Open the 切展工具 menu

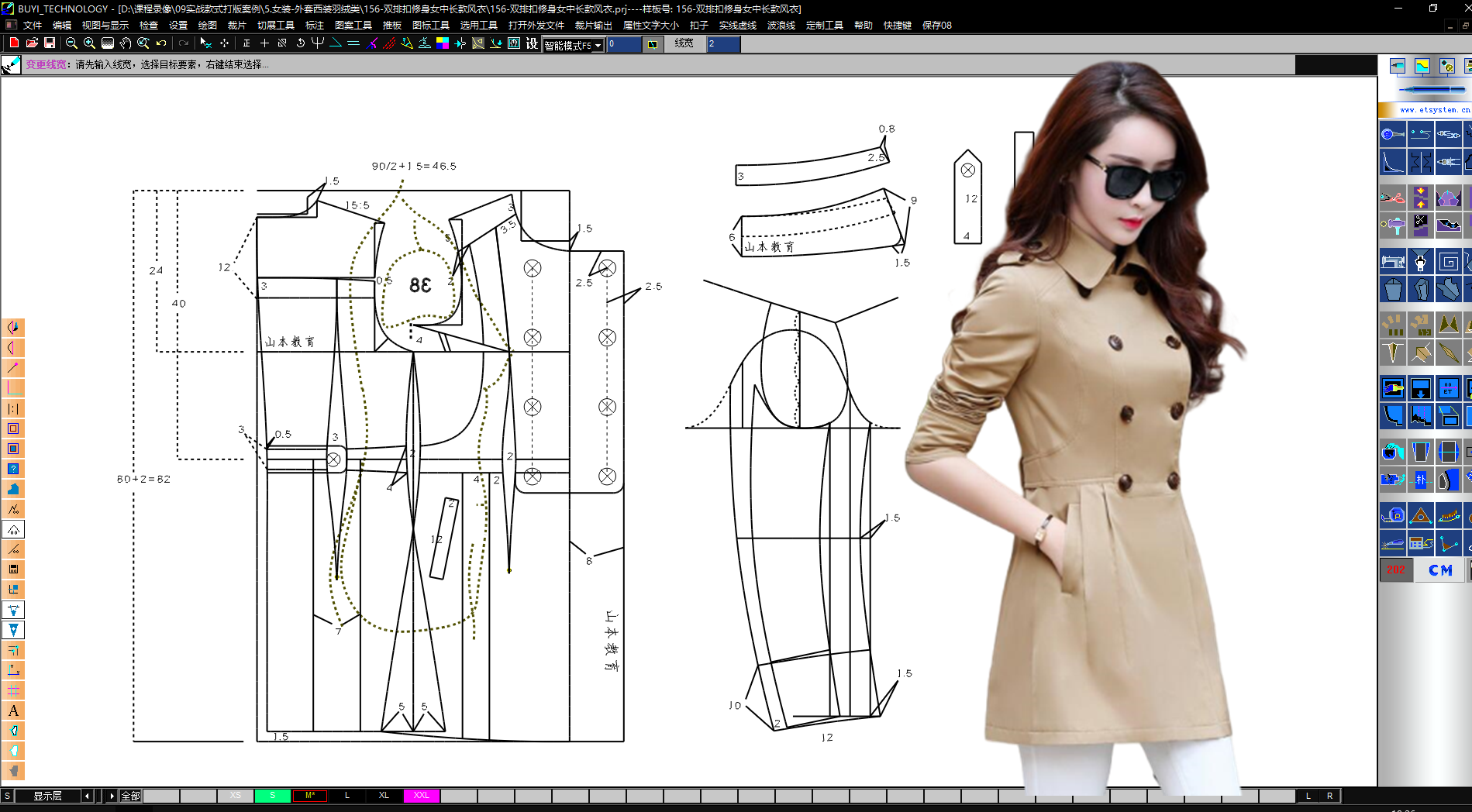click(276, 25)
